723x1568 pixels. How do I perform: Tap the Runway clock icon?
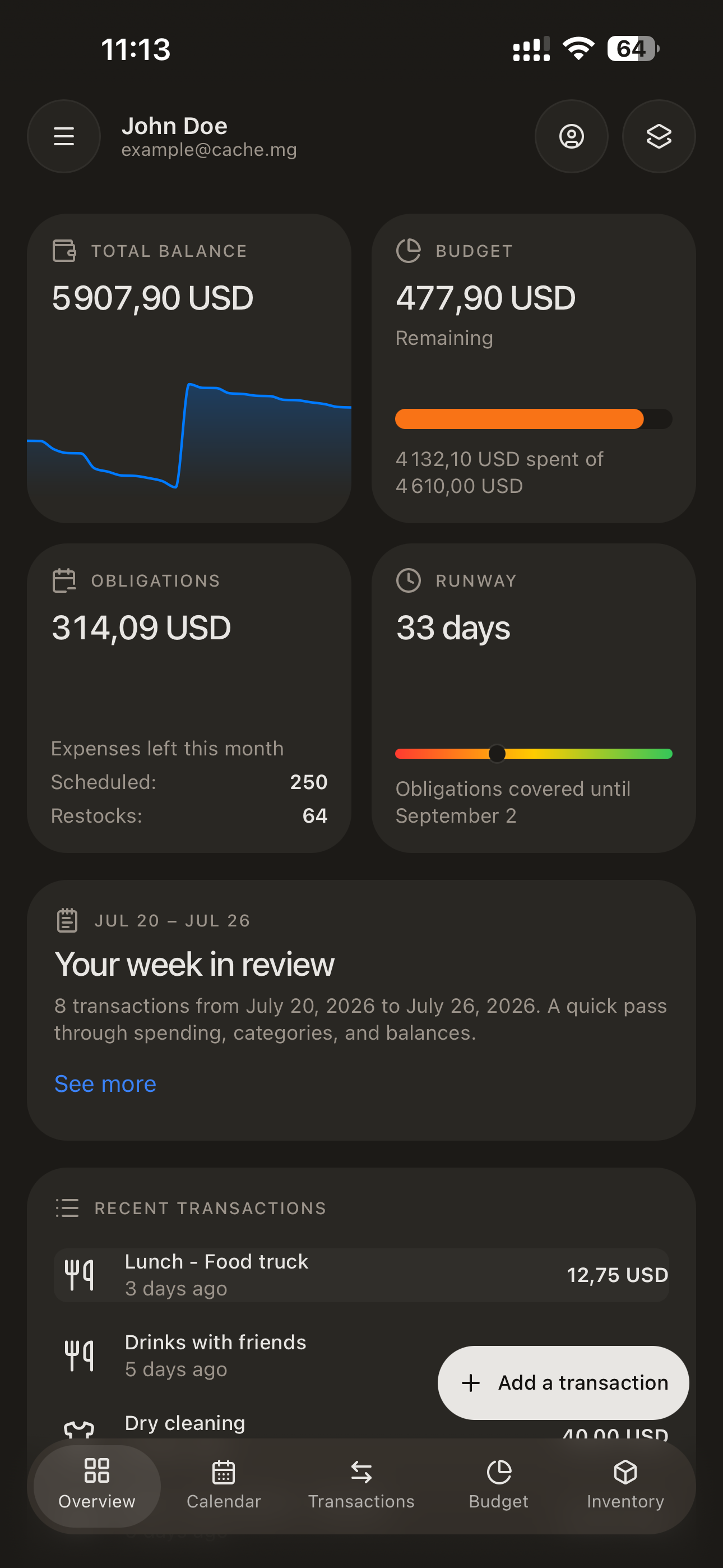[x=409, y=580]
